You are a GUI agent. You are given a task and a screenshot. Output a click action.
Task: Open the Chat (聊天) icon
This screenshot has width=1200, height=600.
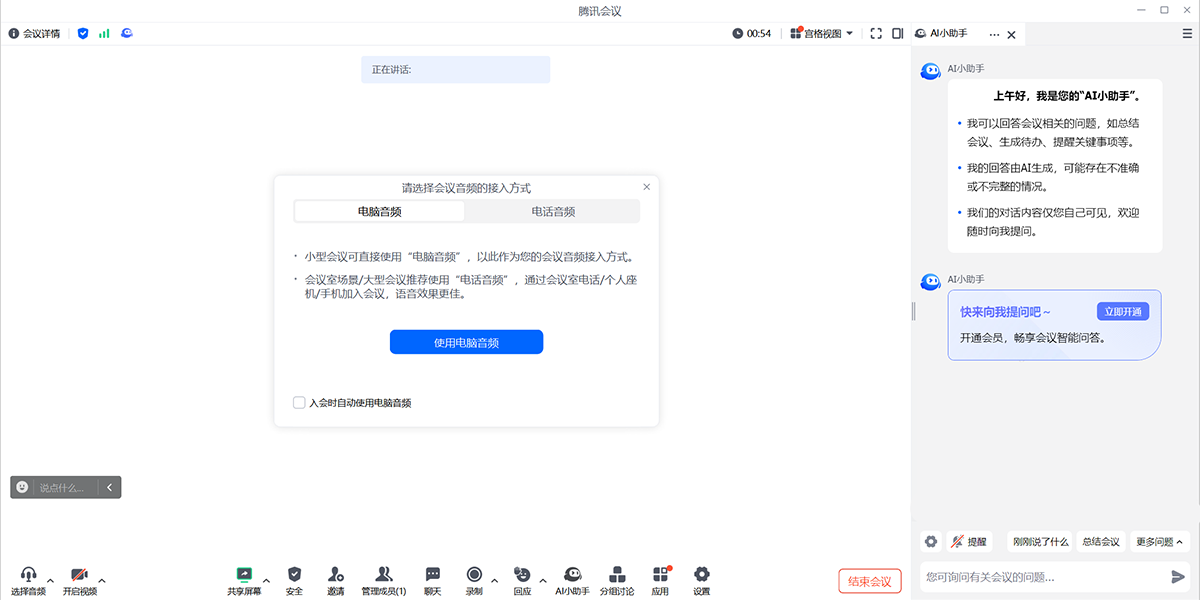point(432,575)
